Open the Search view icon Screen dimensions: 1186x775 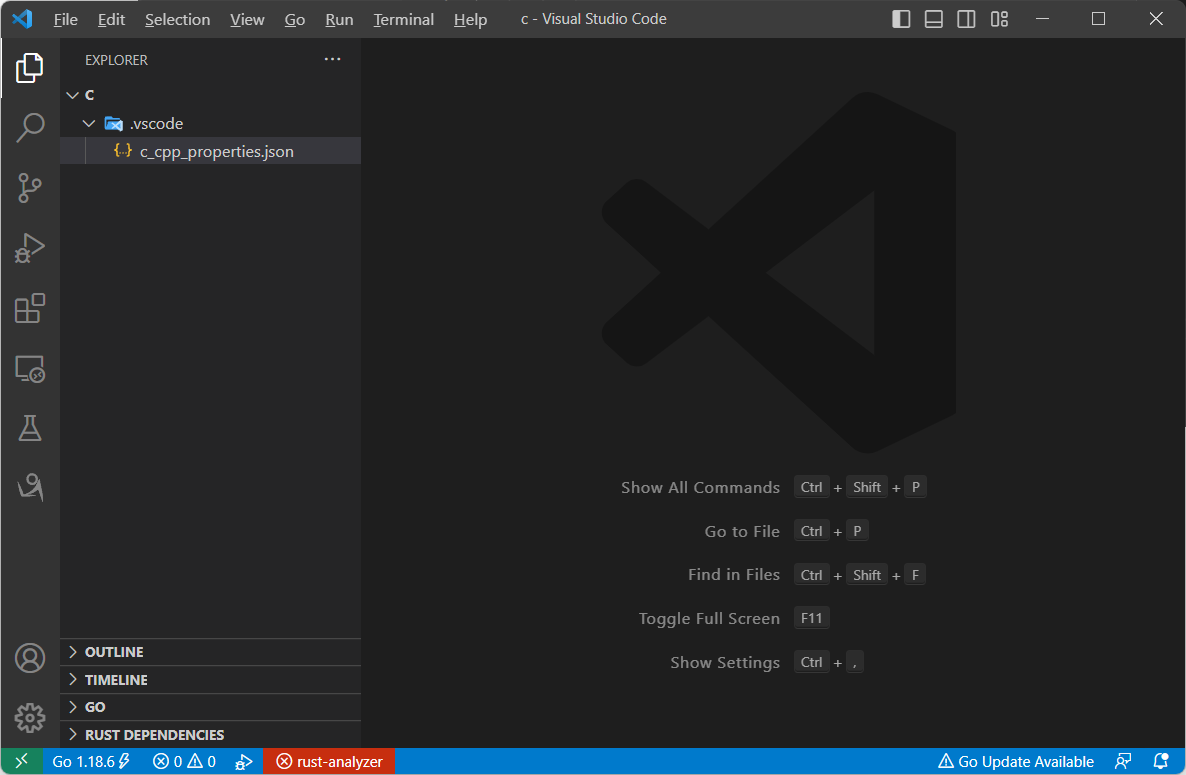click(x=29, y=128)
